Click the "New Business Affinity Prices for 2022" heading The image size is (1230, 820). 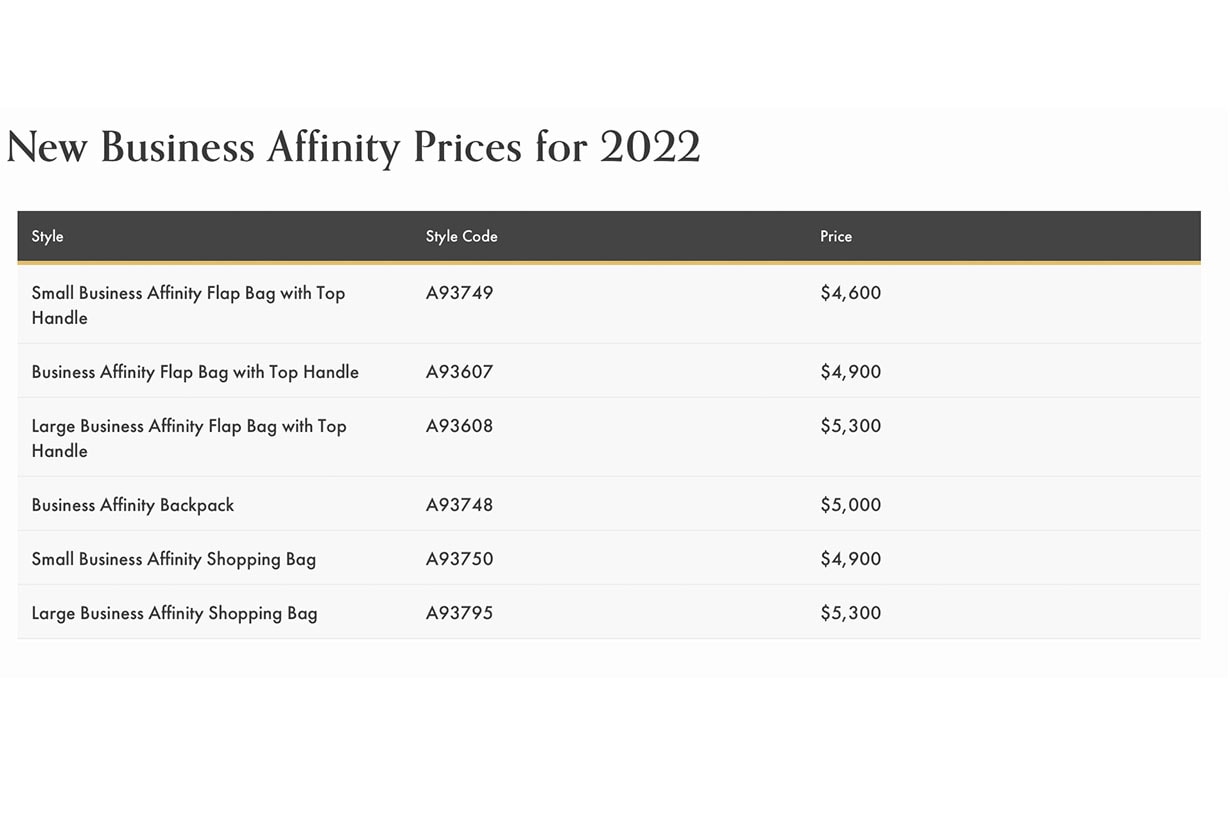353,147
